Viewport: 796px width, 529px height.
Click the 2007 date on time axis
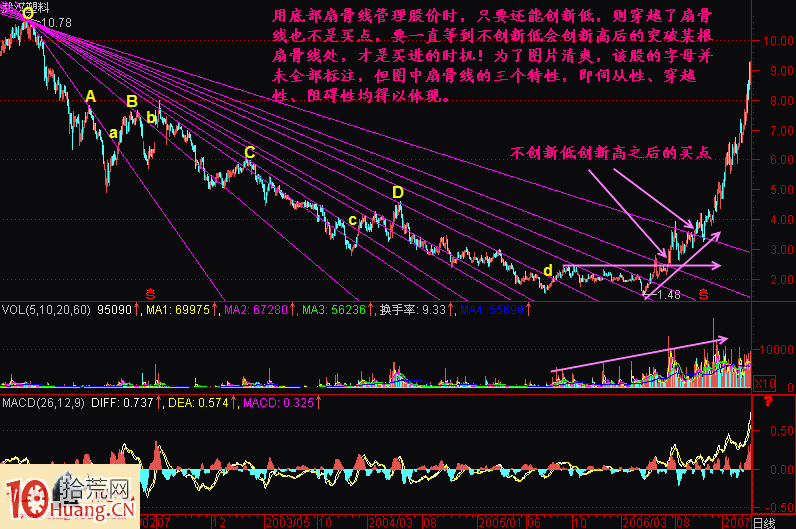[737, 522]
